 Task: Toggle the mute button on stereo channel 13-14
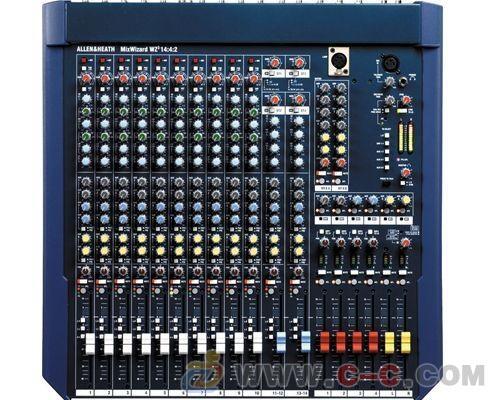coord(295,282)
